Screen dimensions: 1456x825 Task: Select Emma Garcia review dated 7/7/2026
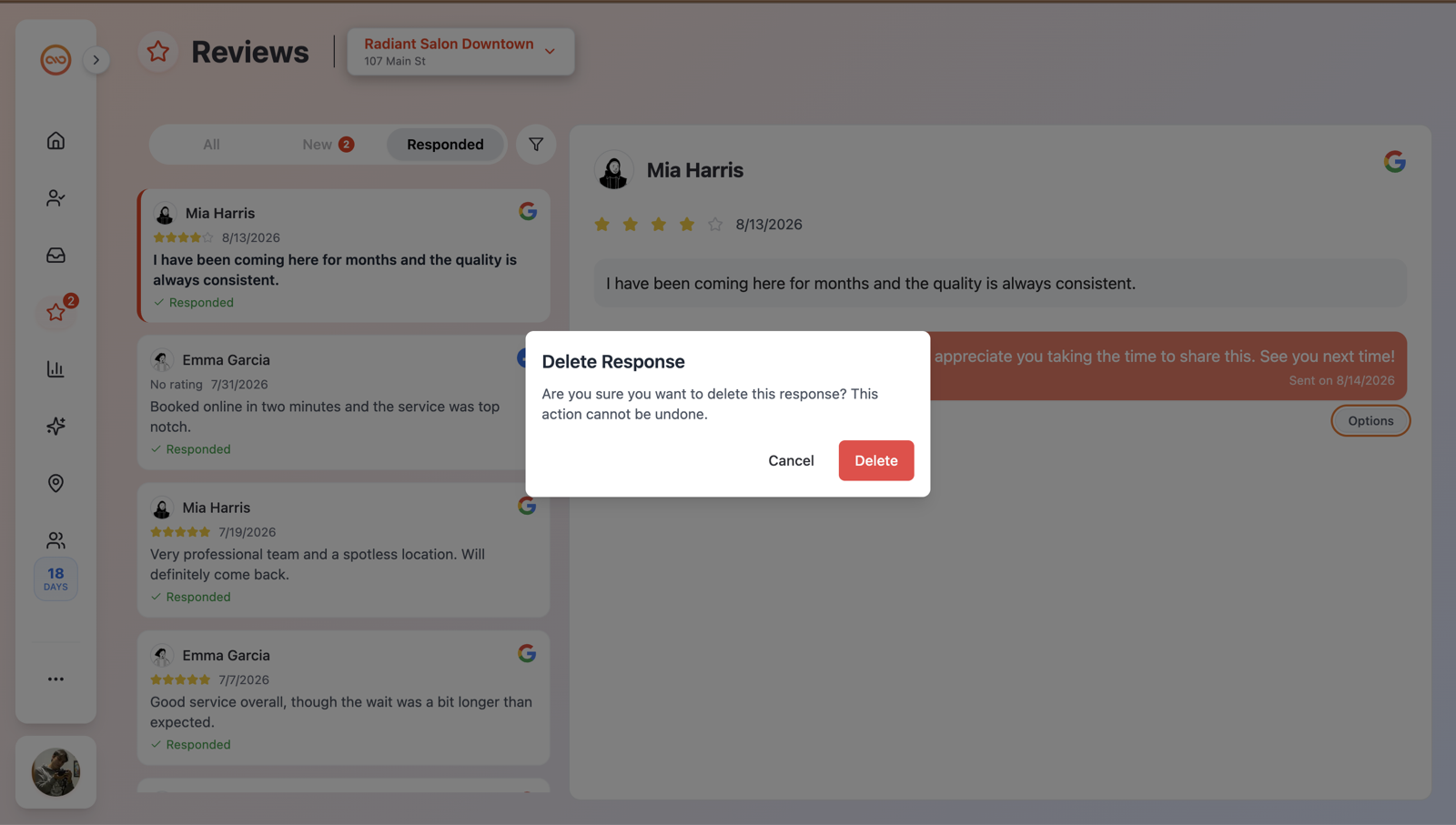[x=344, y=698]
